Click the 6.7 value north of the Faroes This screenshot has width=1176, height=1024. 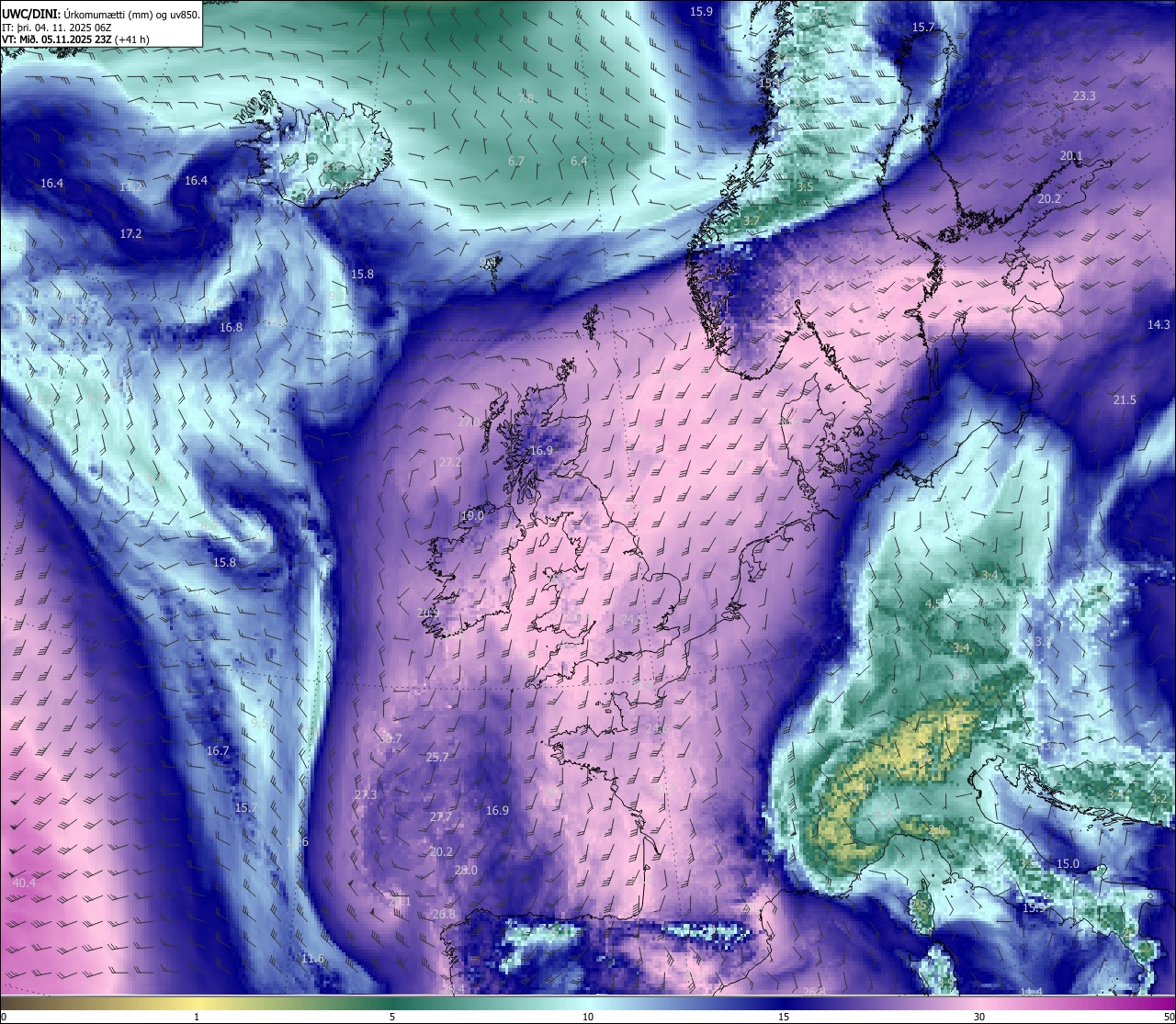516,161
